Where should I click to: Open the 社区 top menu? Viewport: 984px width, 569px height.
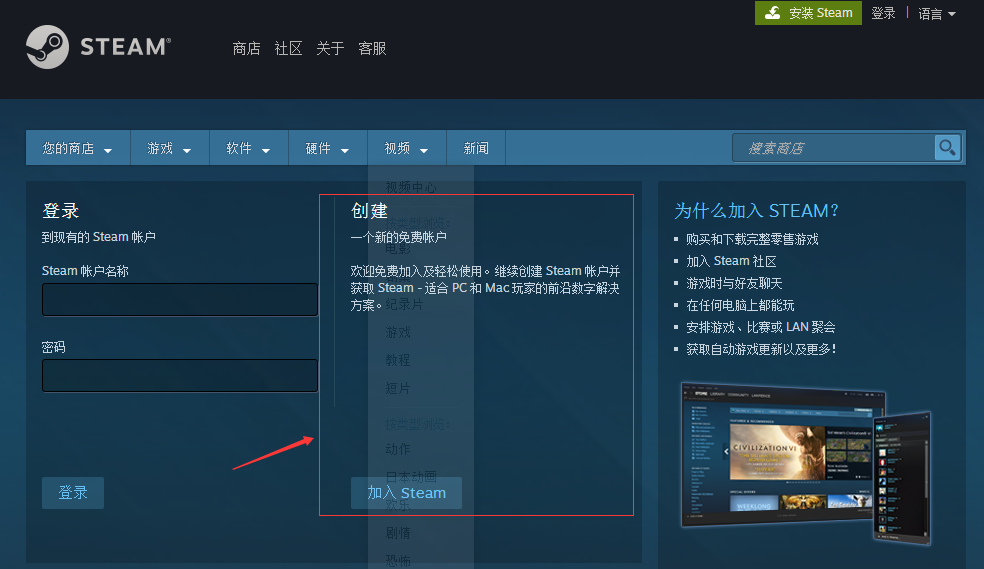(288, 48)
